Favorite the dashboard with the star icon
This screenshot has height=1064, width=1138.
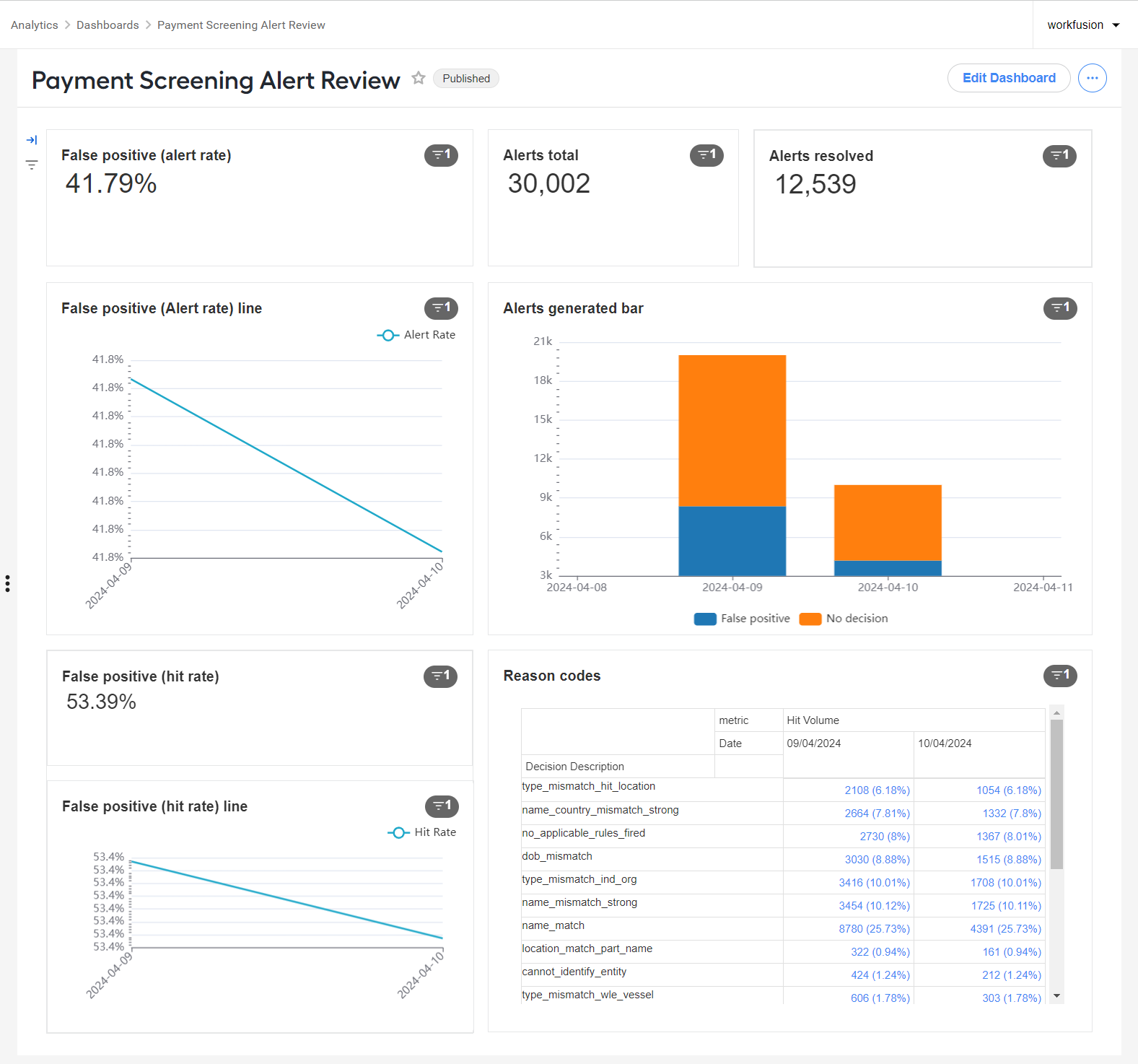click(x=419, y=78)
